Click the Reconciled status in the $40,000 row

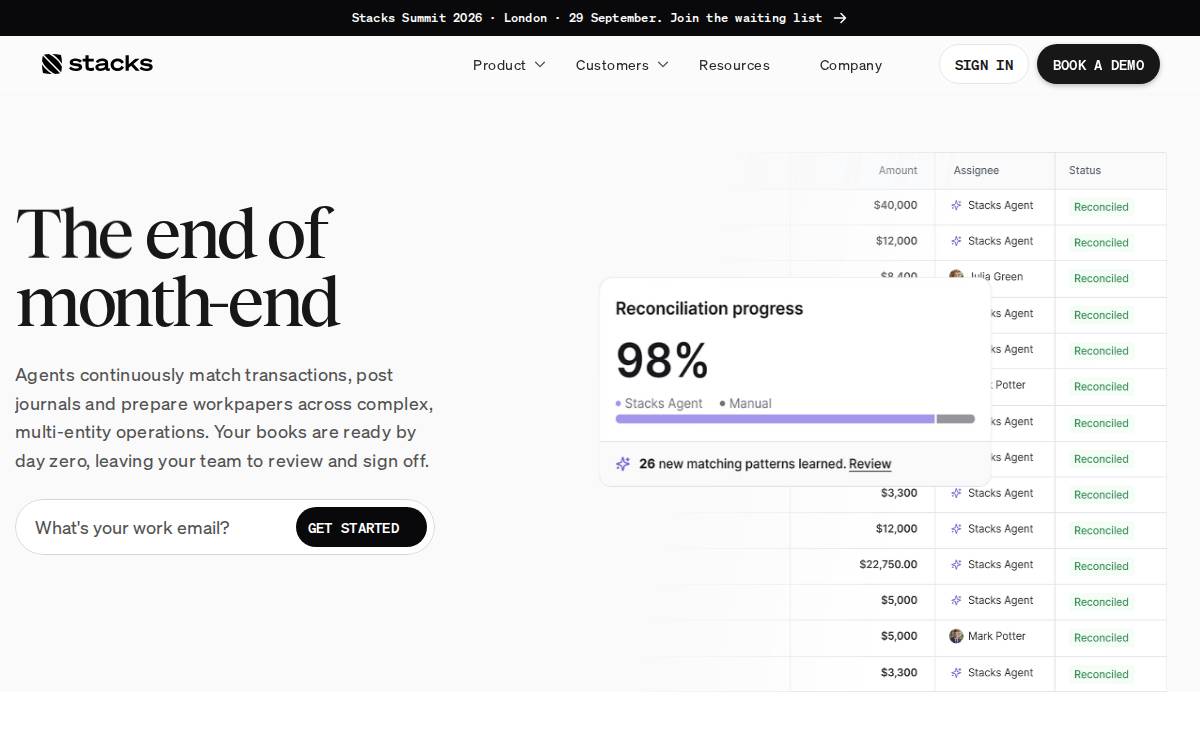click(1101, 207)
